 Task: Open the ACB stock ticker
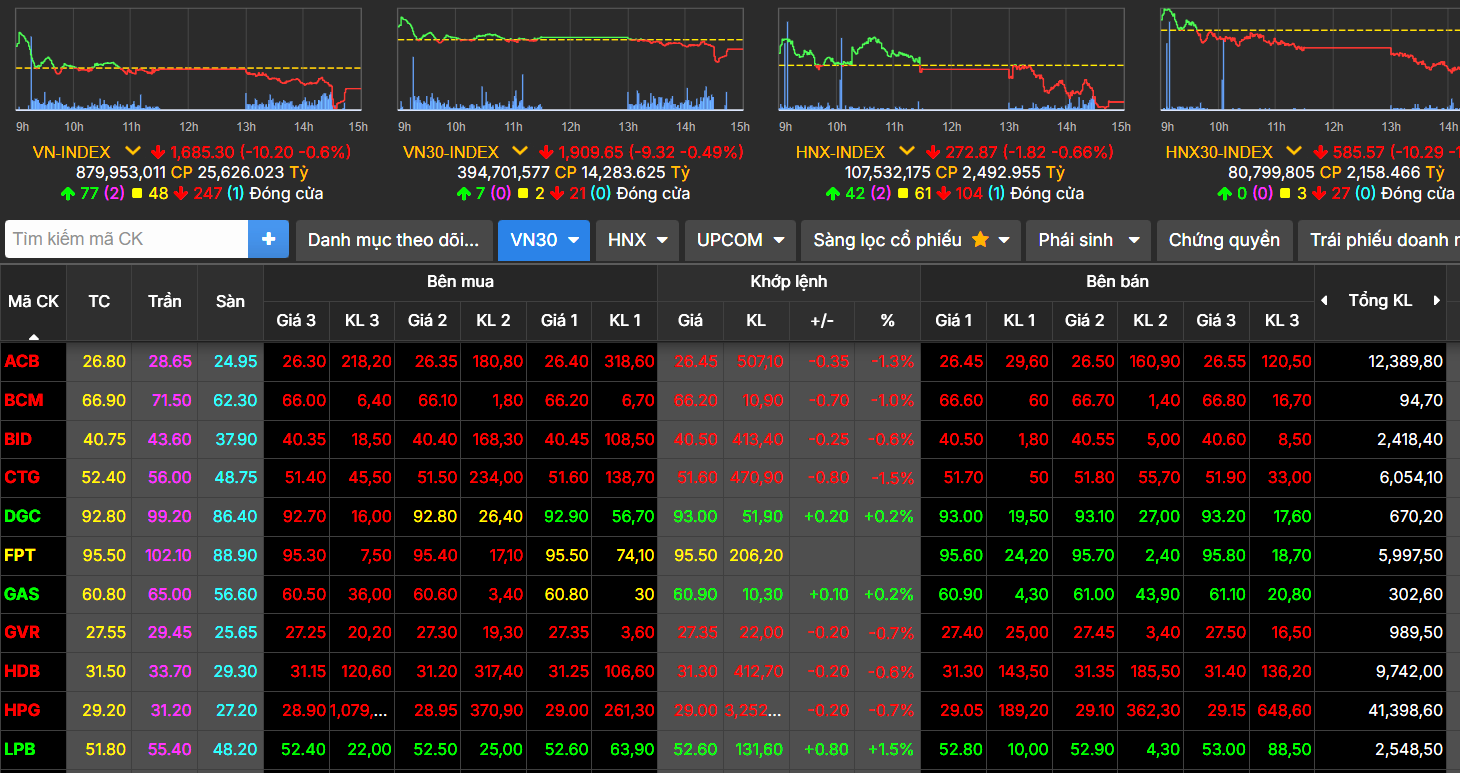pos(22,361)
